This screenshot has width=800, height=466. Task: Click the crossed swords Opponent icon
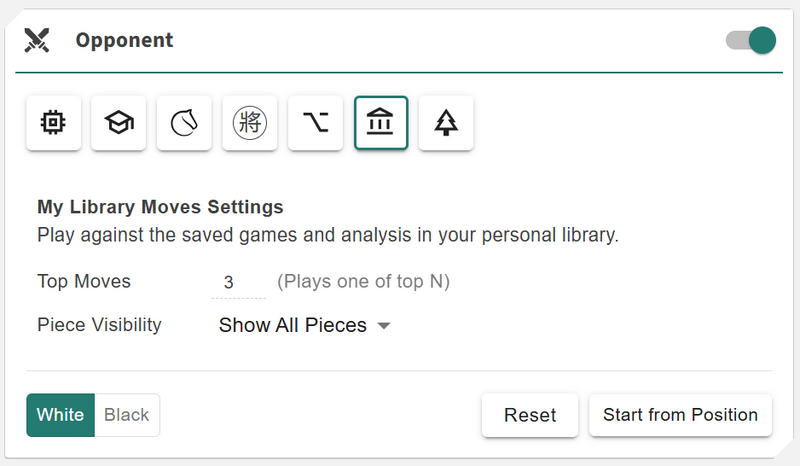(38, 41)
